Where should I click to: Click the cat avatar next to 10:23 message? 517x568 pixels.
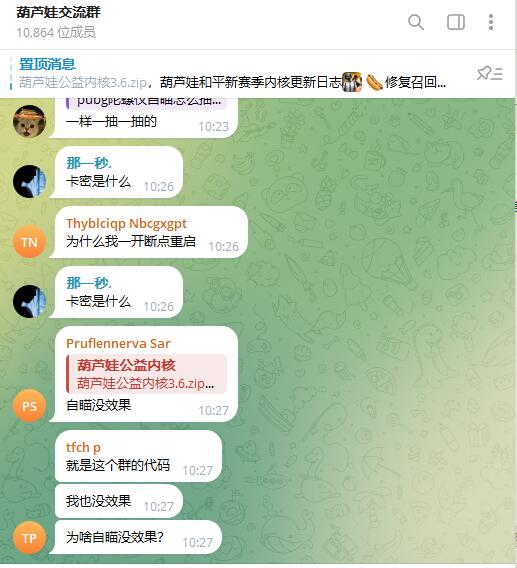pos(29,121)
